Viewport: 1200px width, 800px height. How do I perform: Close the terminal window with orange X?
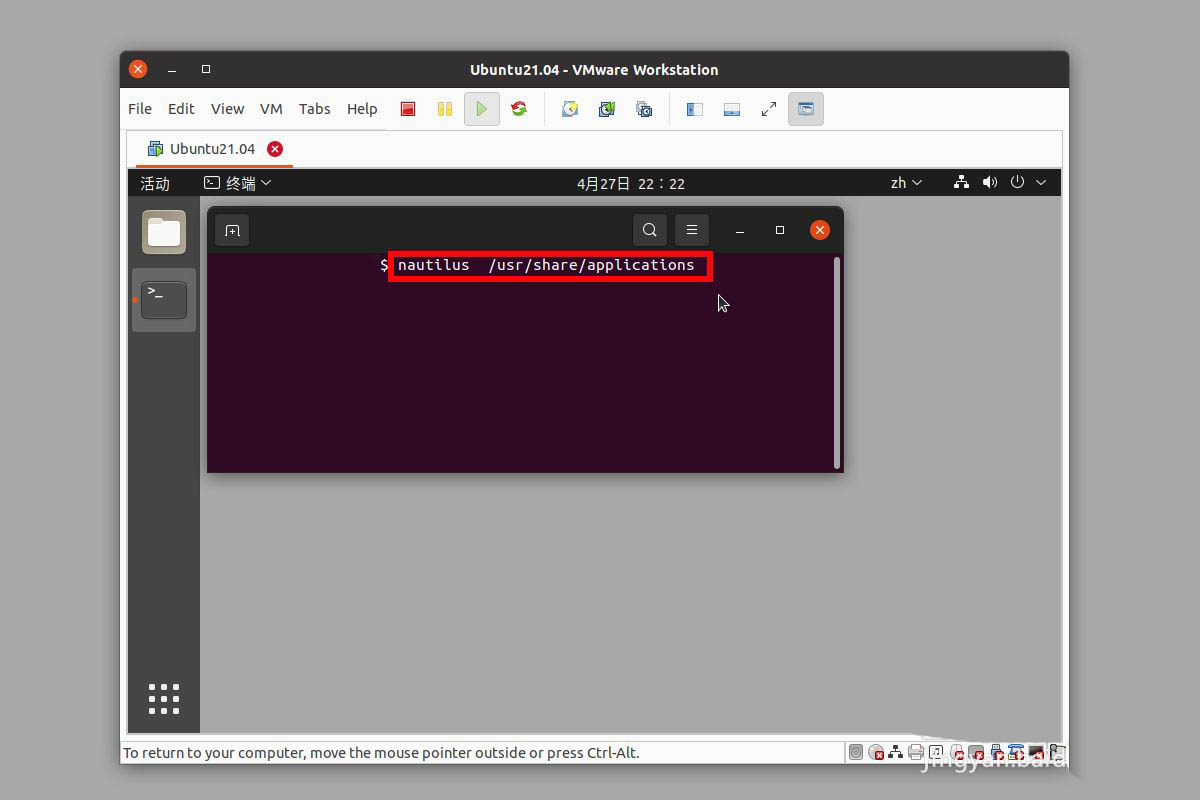820,230
